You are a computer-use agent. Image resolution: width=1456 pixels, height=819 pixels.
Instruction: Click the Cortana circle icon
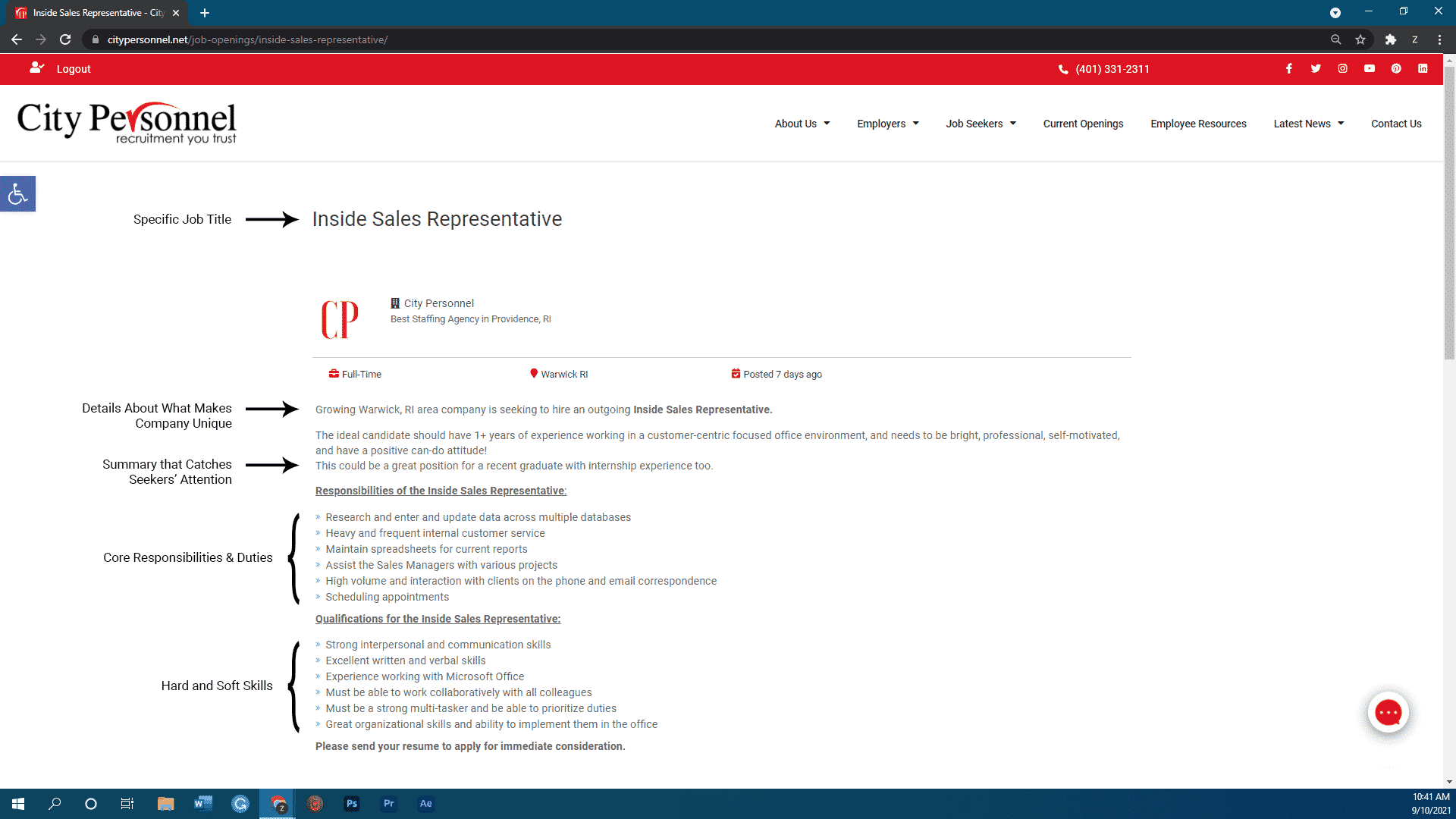click(91, 804)
